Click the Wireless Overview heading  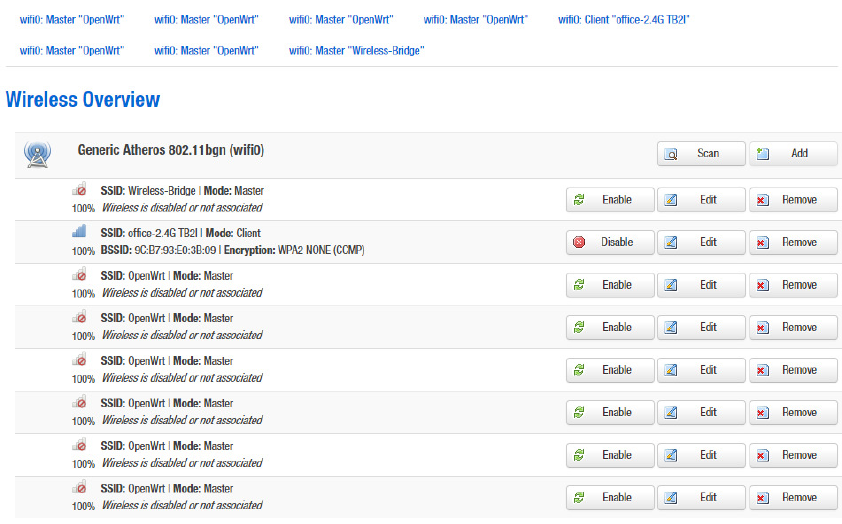[x=83, y=100]
